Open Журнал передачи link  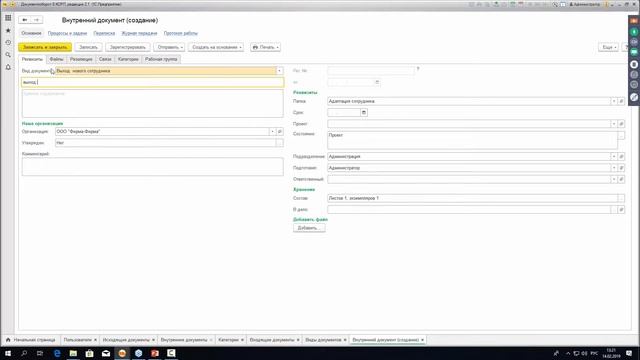click(x=139, y=33)
